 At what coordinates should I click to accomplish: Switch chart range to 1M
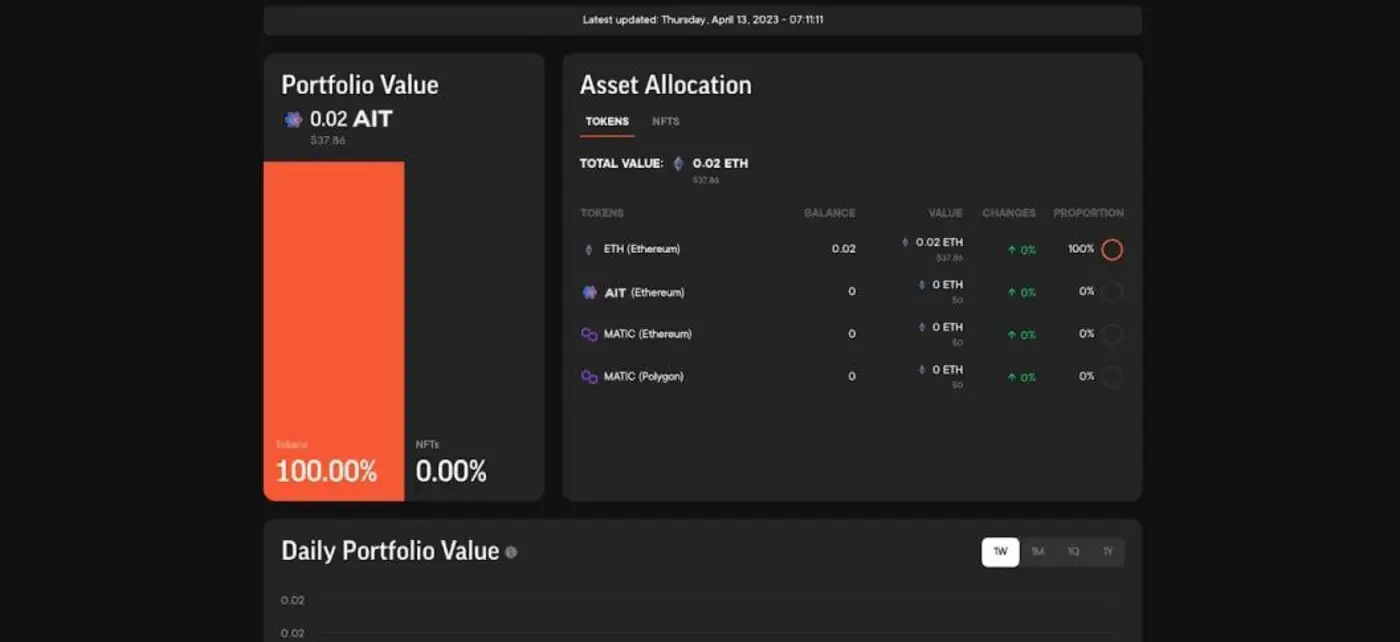[1037, 552]
